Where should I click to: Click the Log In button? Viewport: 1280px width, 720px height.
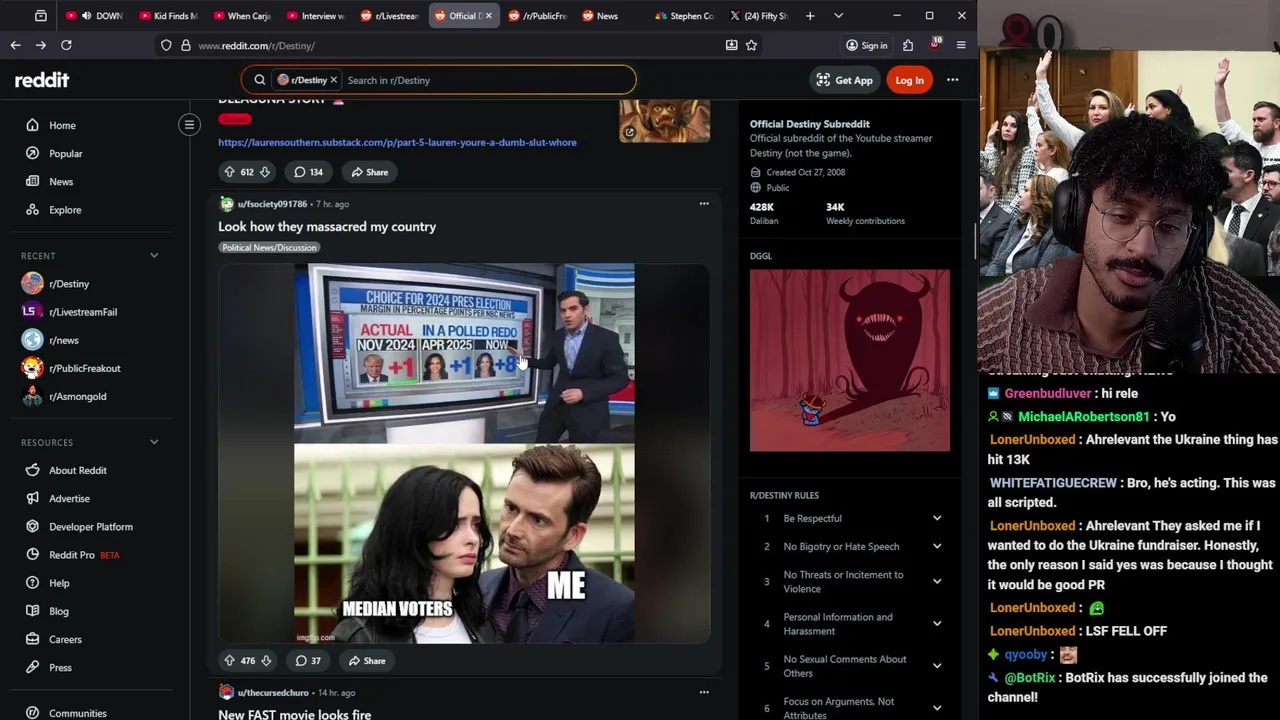coord(910,80)
